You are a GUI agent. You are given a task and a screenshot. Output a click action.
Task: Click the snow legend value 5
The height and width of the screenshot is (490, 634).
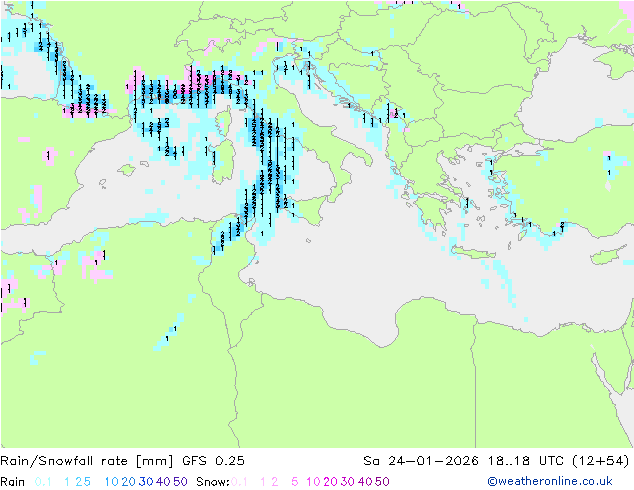295,482
